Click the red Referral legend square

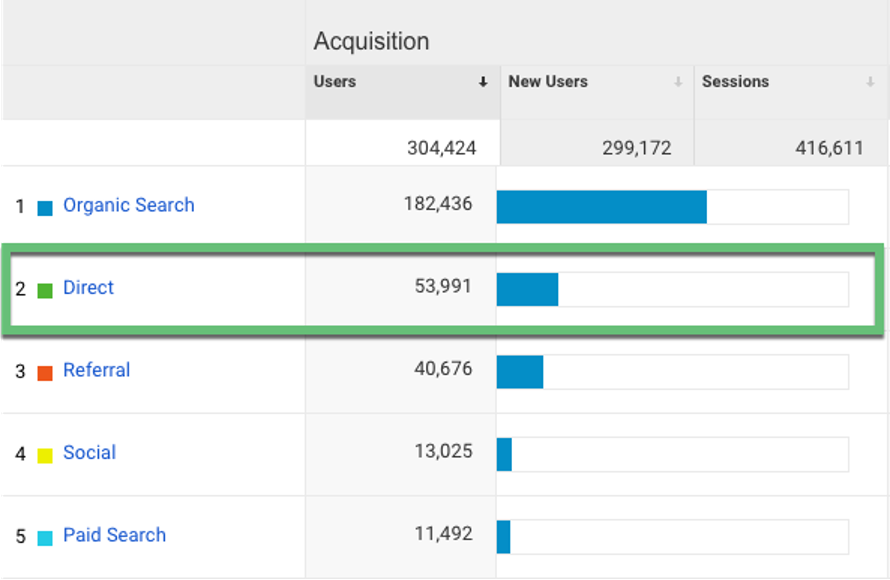(46, 370)
